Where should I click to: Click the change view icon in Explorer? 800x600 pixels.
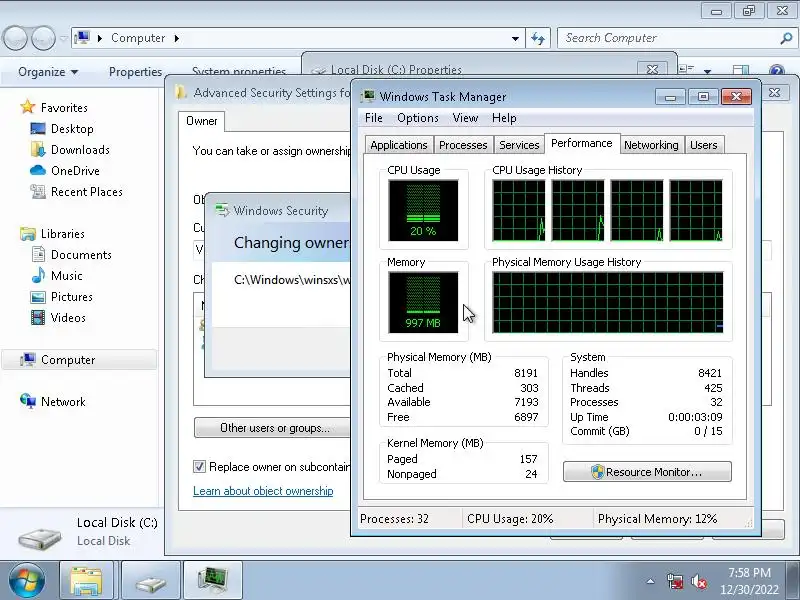(687, 69)
